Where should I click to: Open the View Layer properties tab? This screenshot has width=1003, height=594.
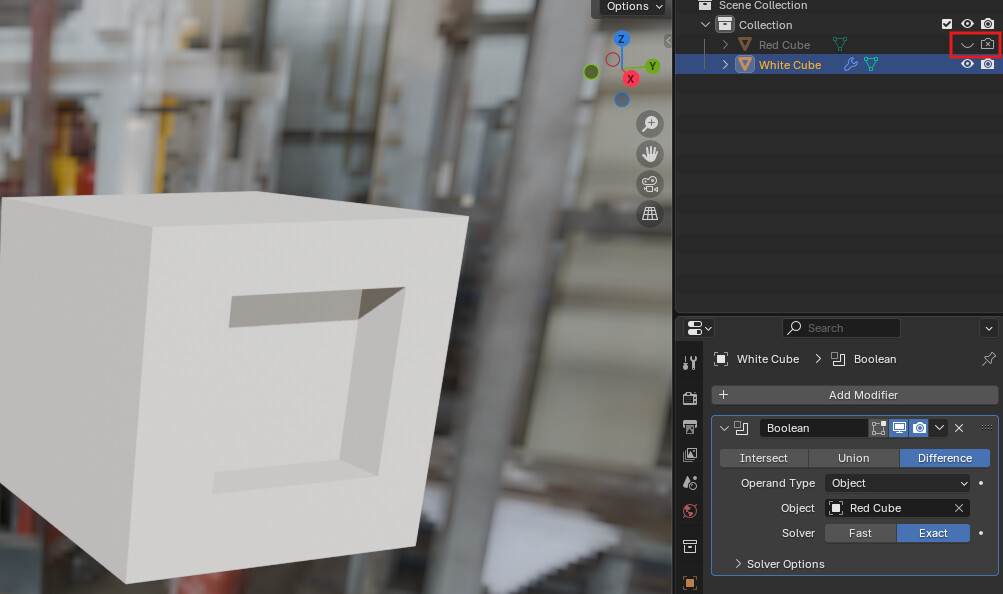click(x=690, y=455)
